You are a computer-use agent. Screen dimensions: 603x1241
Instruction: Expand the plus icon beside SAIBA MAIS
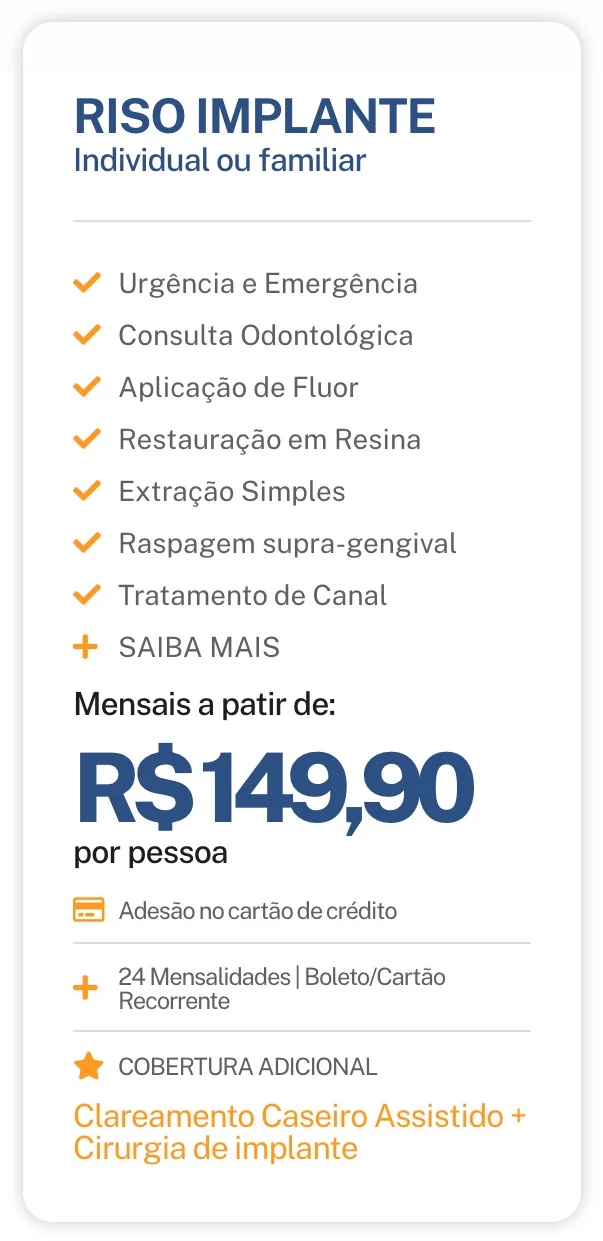[86, 647]
